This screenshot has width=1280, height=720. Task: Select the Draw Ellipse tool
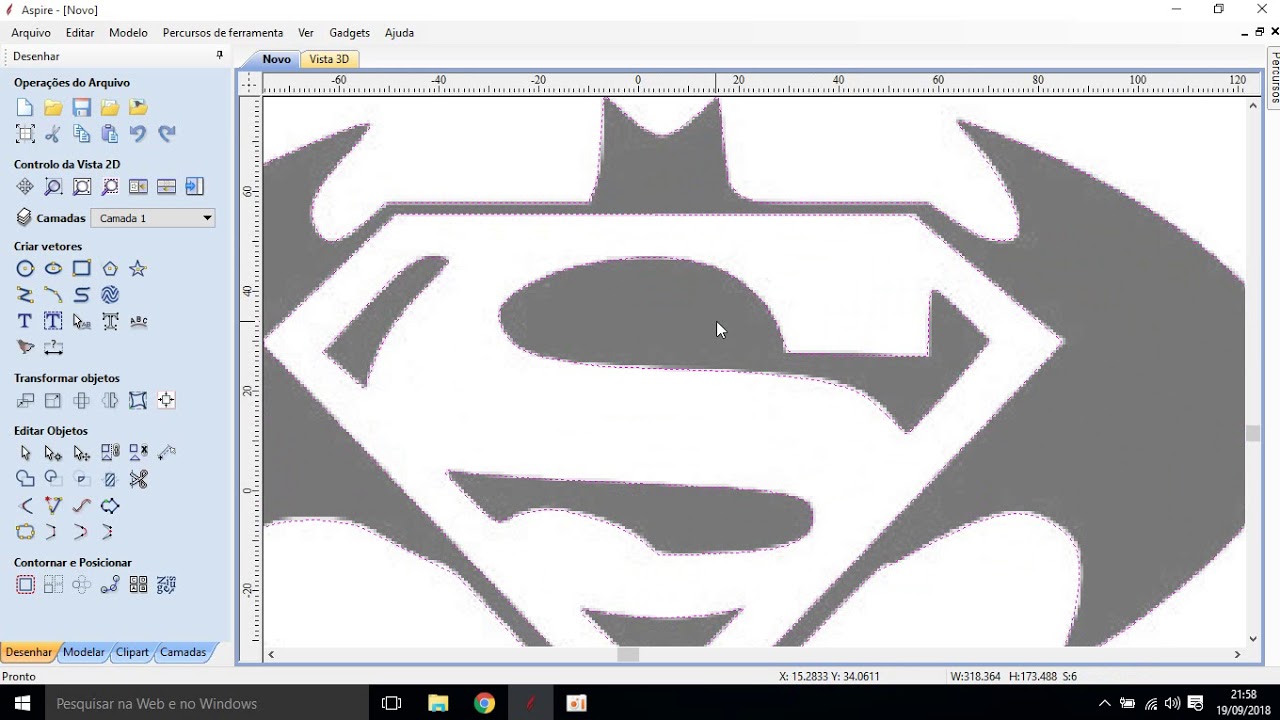click(53, 269)
